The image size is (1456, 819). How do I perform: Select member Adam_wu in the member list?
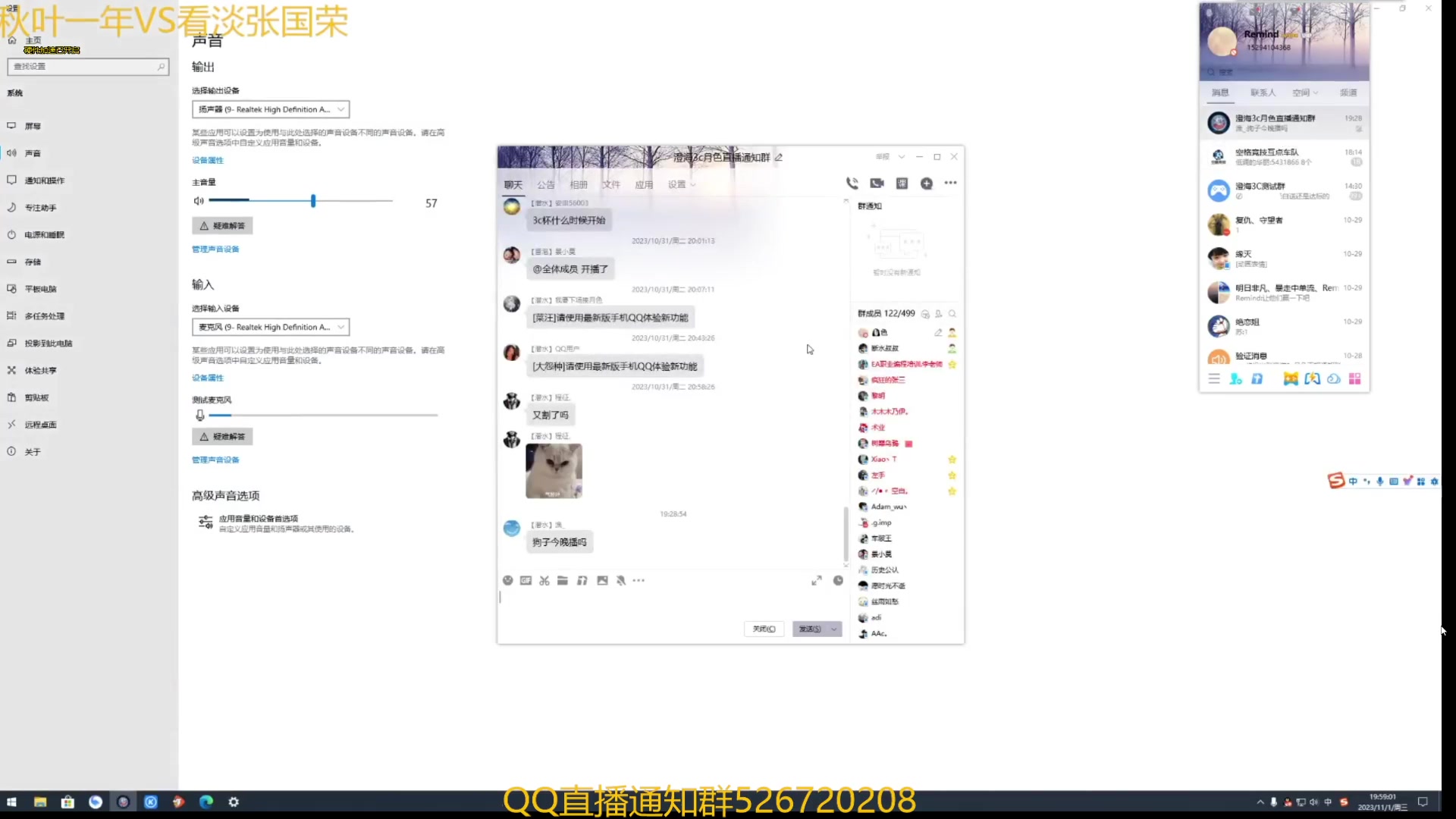coord(889,507)
